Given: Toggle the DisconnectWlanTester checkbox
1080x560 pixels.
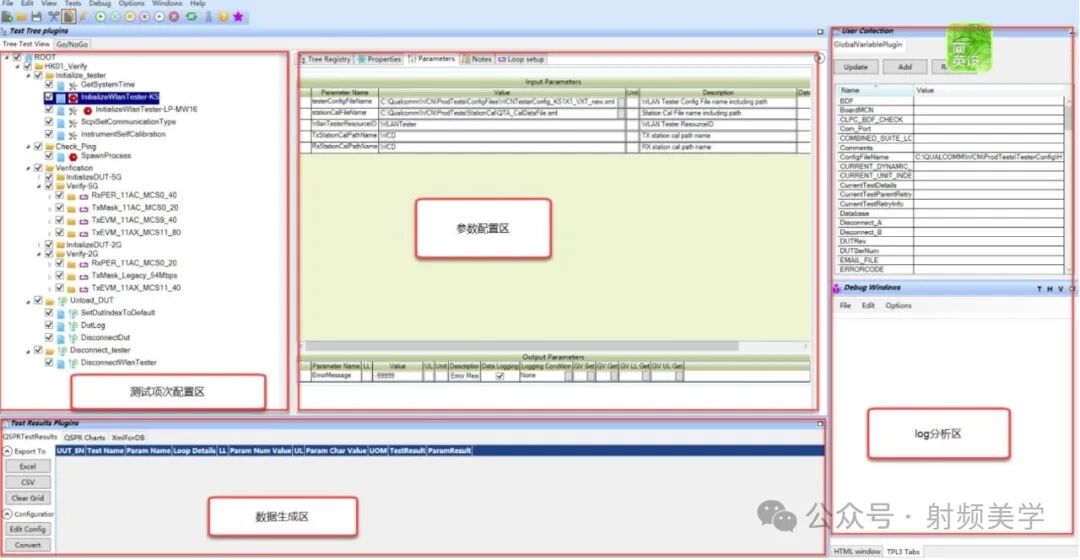Looking at the screenshot, I should 49,362.
